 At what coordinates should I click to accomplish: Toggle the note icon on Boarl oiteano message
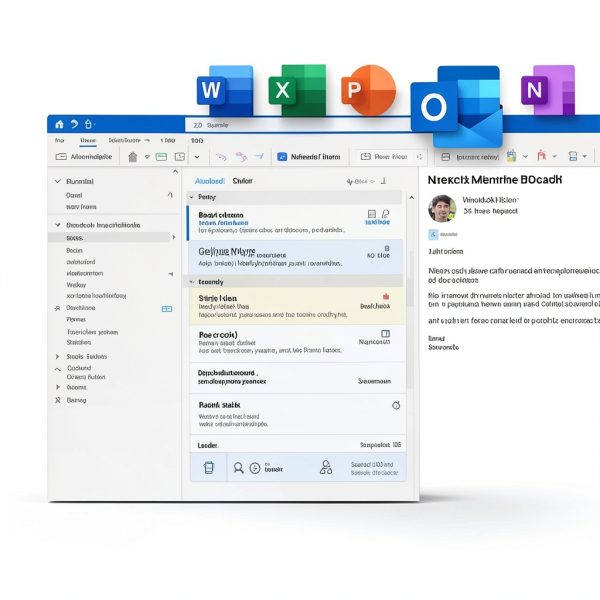pyautogui.click(x=372, y=214)
